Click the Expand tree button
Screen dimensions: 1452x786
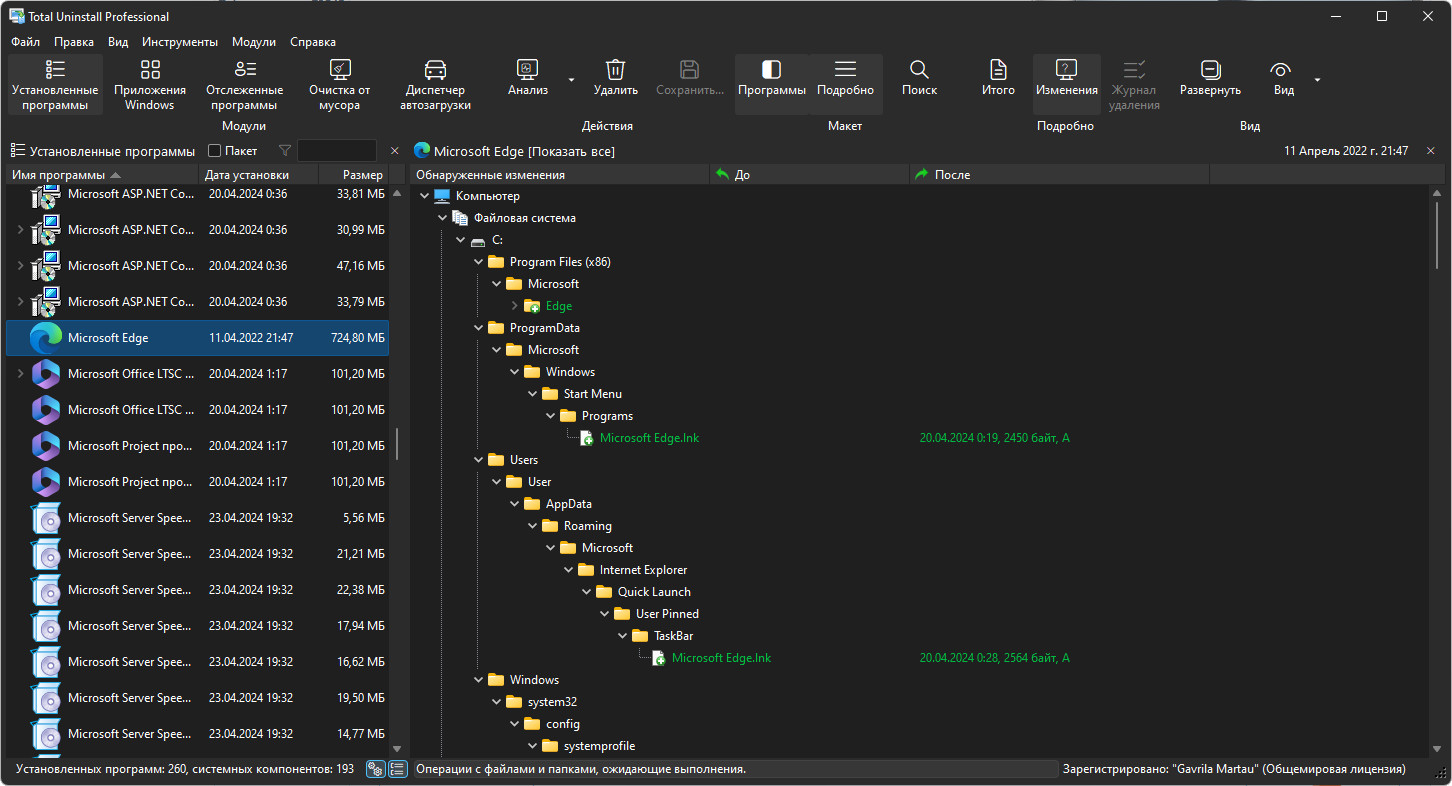1210,79
